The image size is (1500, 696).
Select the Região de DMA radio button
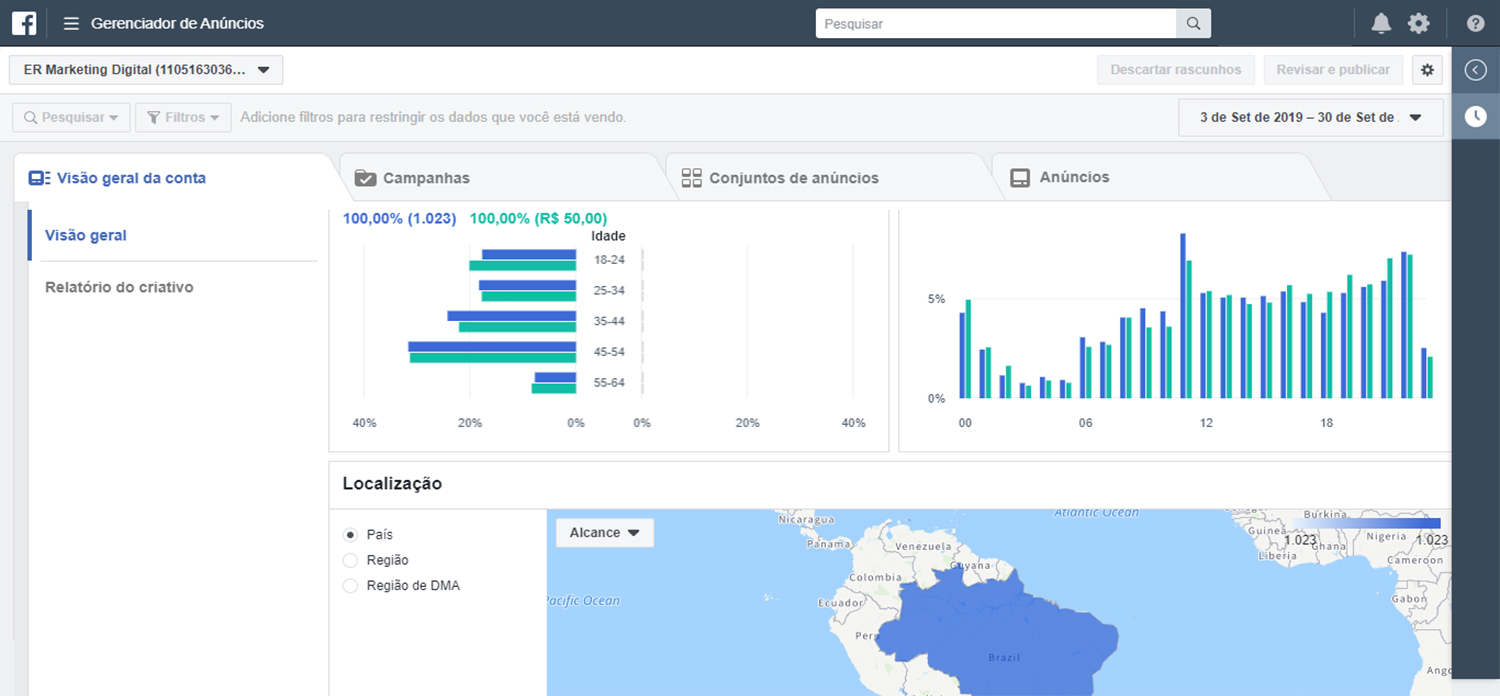pyautogui.click(x=350, y=586)
